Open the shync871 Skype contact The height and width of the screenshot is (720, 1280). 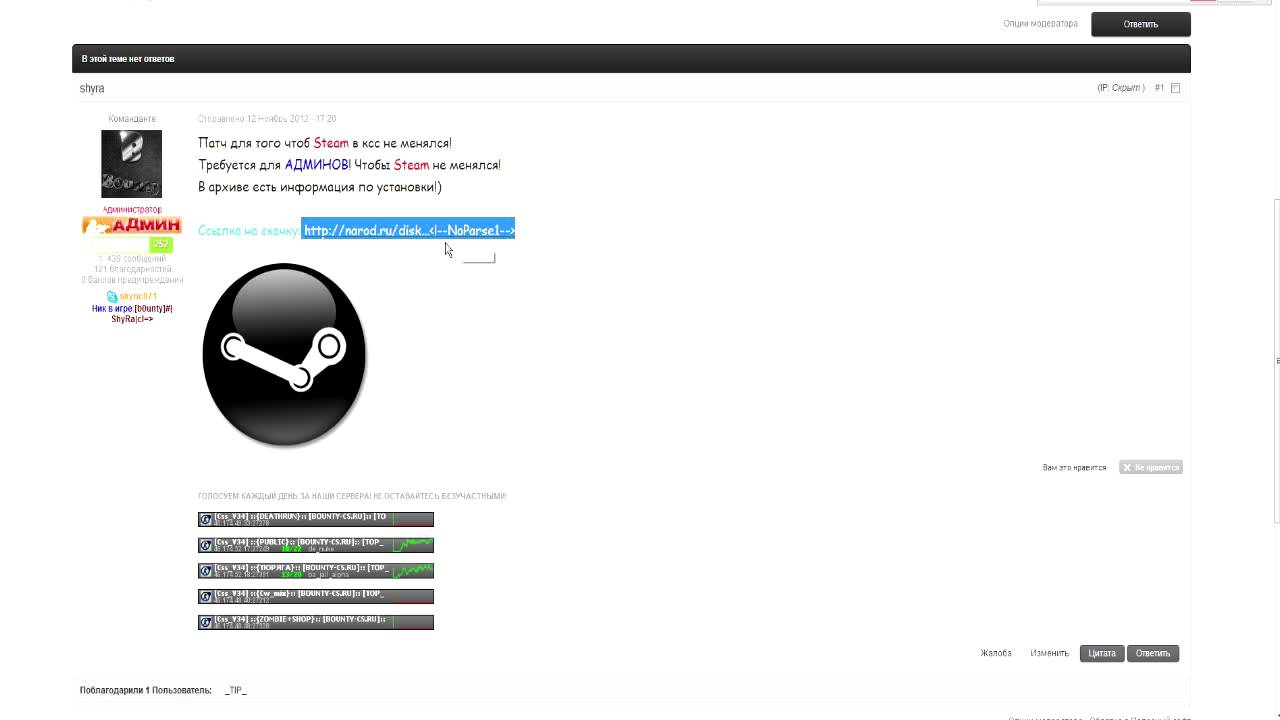pyautogui.click(x=138, y=297)
